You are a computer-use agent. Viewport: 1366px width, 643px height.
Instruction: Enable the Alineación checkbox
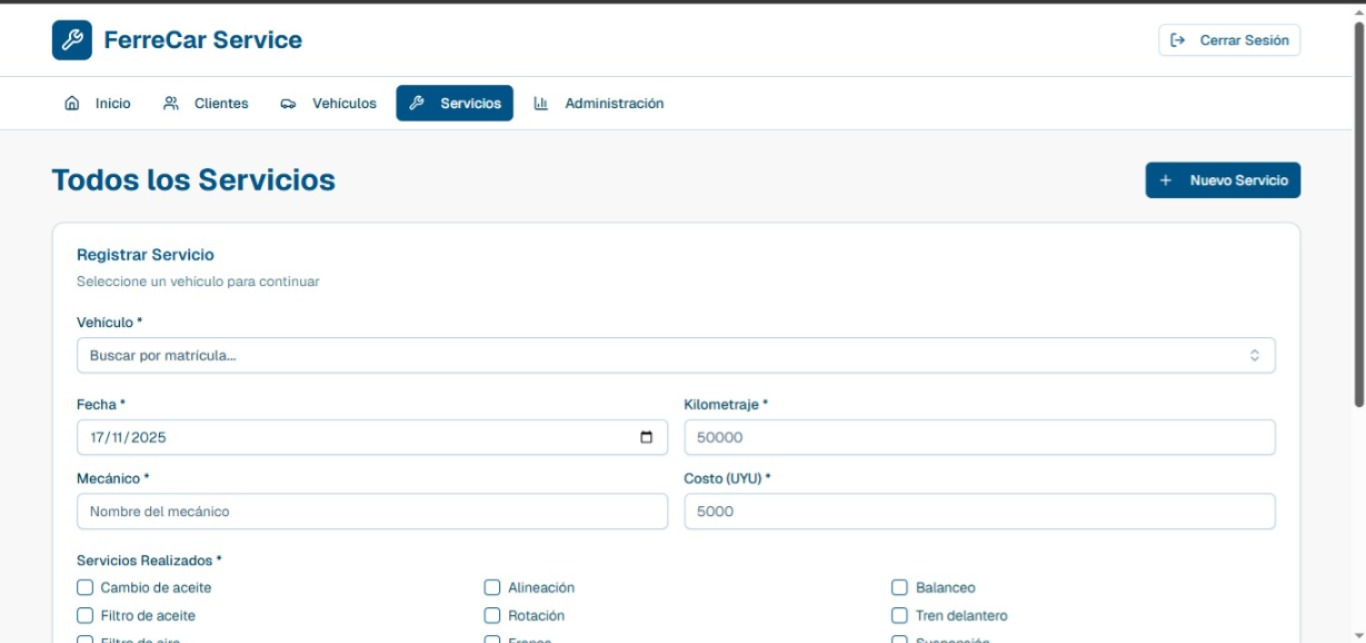tap(492, 588)
